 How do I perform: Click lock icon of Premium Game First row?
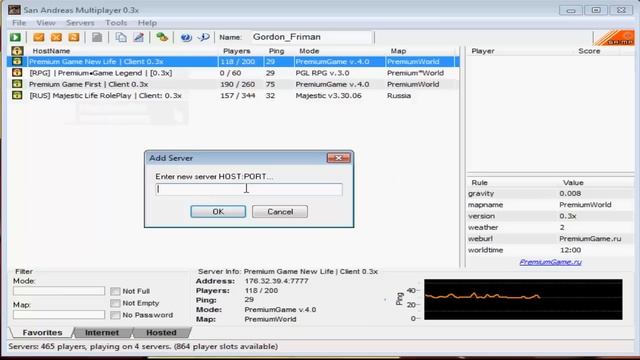tap(17, 84)
